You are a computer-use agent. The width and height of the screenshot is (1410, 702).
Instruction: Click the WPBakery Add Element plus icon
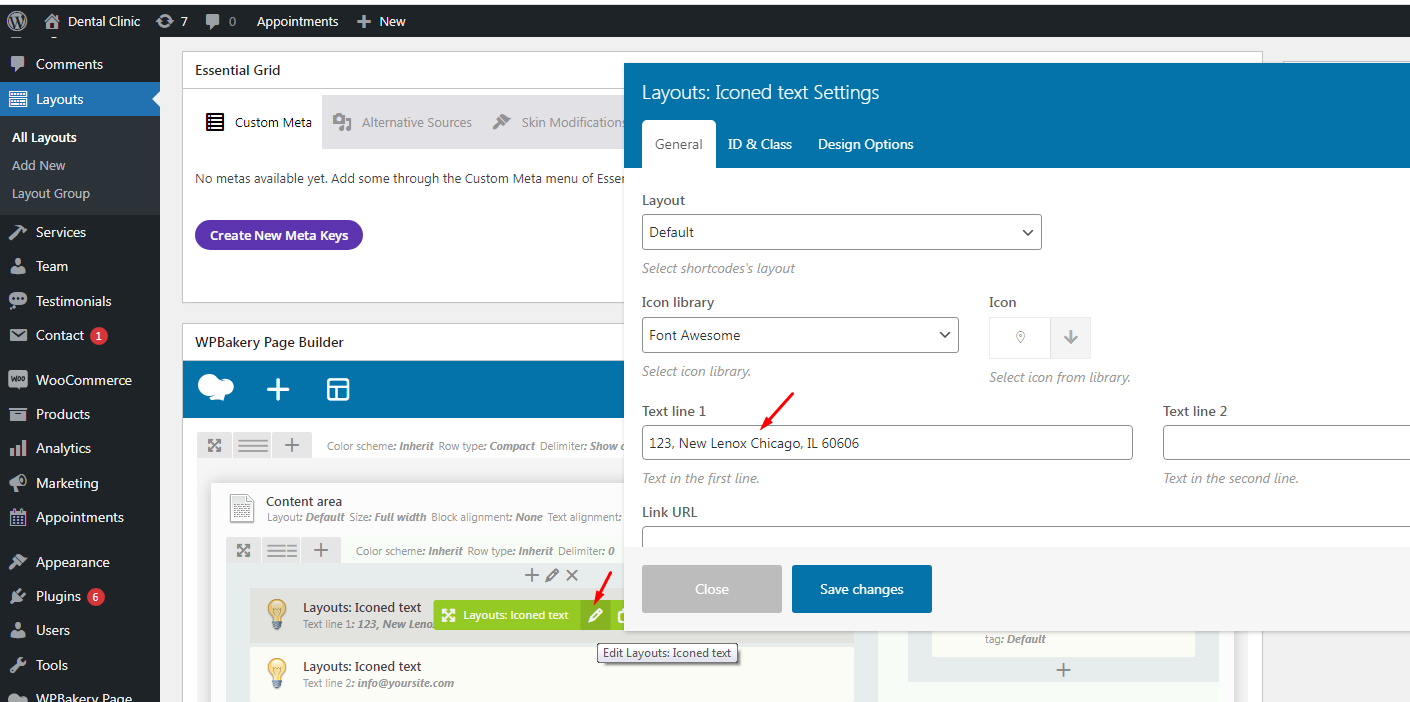278,390
